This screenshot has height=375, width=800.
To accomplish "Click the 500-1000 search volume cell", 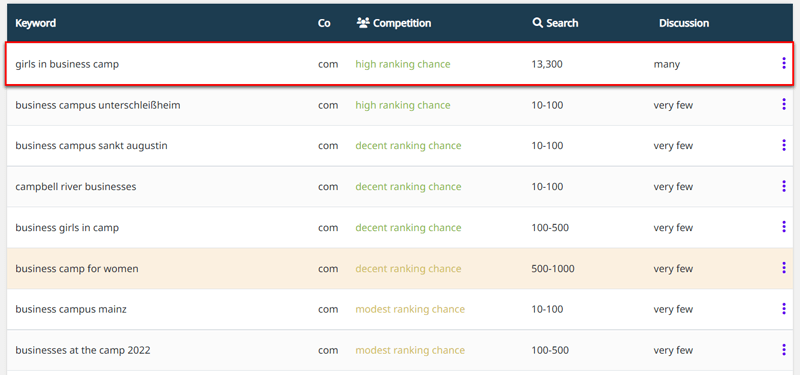I will (x=553, y=268).
